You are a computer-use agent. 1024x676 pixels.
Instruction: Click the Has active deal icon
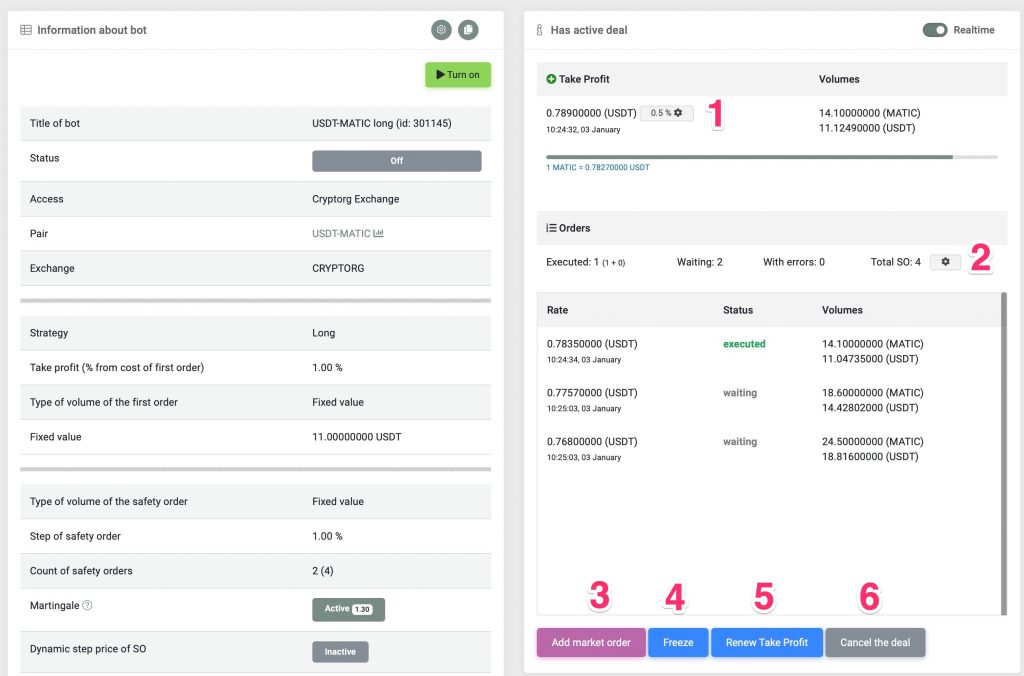[x=539, y=30]
